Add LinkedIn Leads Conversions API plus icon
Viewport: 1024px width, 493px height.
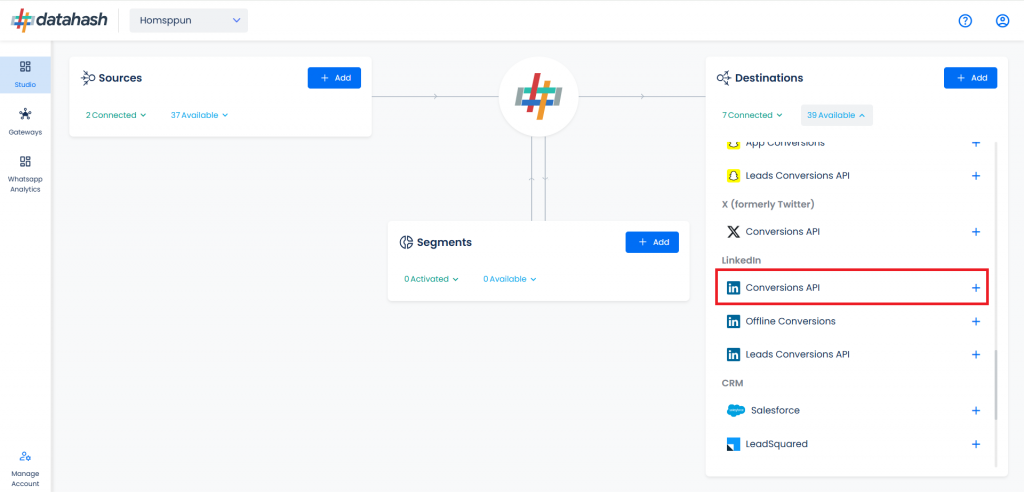click(976, 355)
